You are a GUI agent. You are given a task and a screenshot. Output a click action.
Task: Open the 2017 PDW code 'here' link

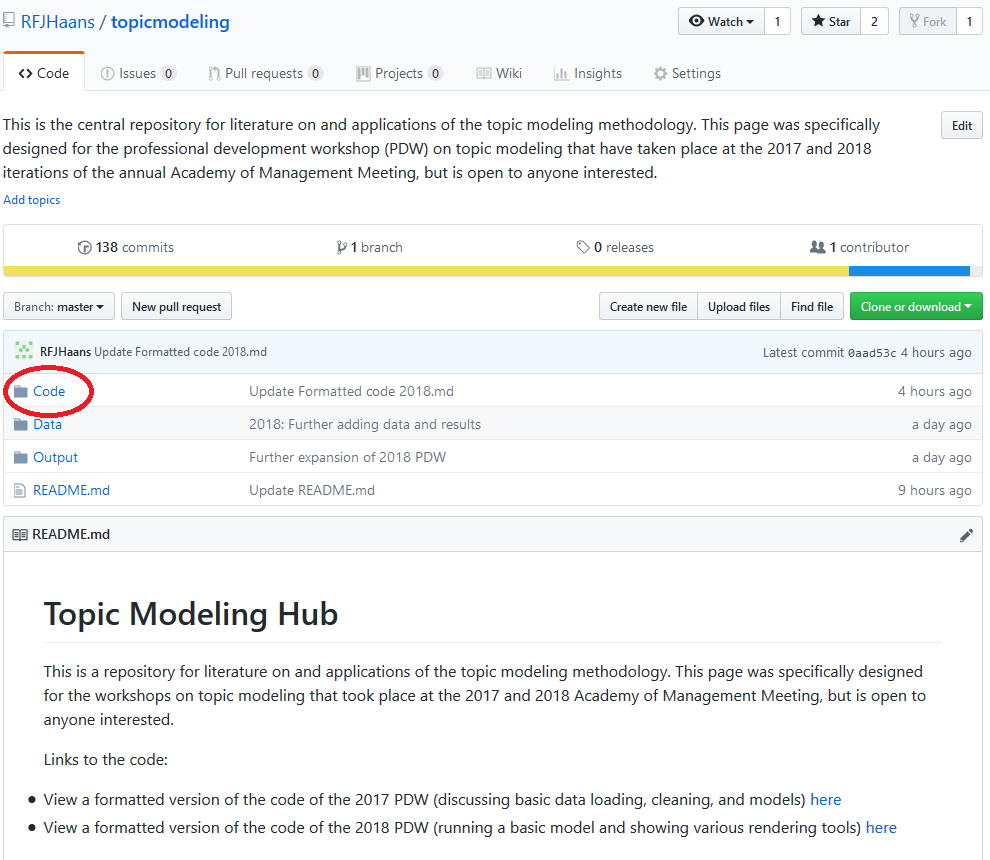(825, 799)
